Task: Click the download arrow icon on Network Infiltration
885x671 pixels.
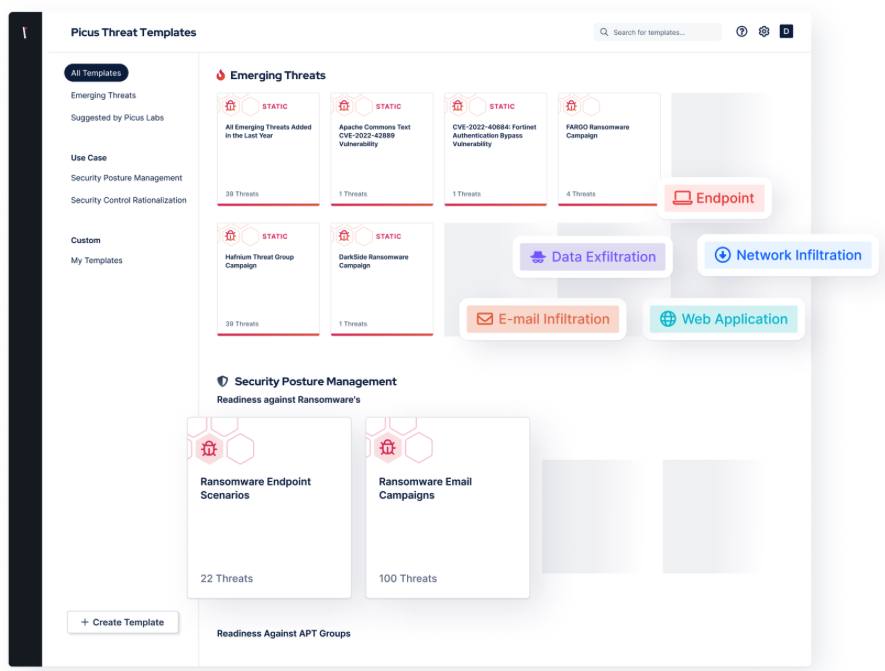Action: click(722, 255)
